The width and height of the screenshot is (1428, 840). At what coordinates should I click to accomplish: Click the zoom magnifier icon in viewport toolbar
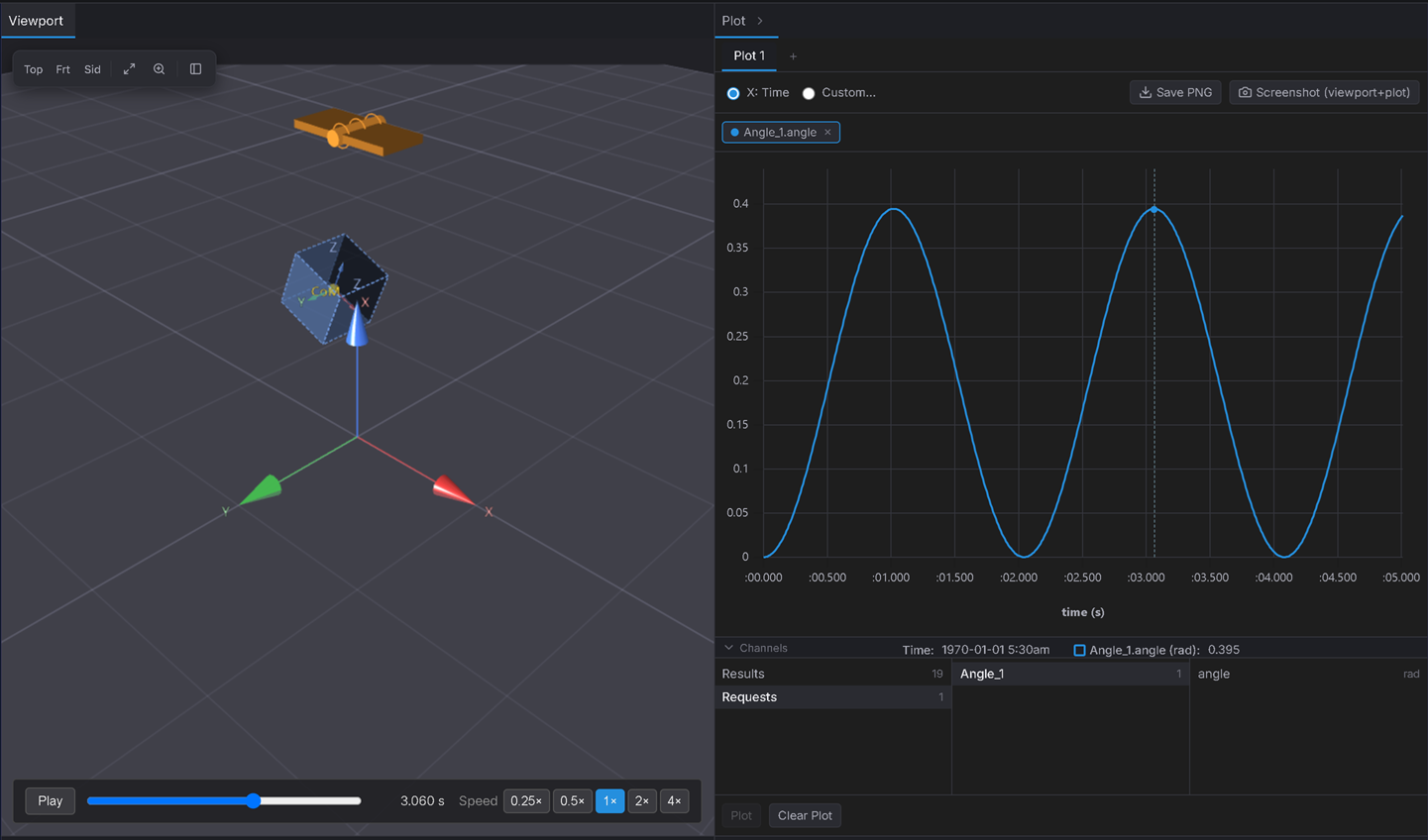pos(159,69)
